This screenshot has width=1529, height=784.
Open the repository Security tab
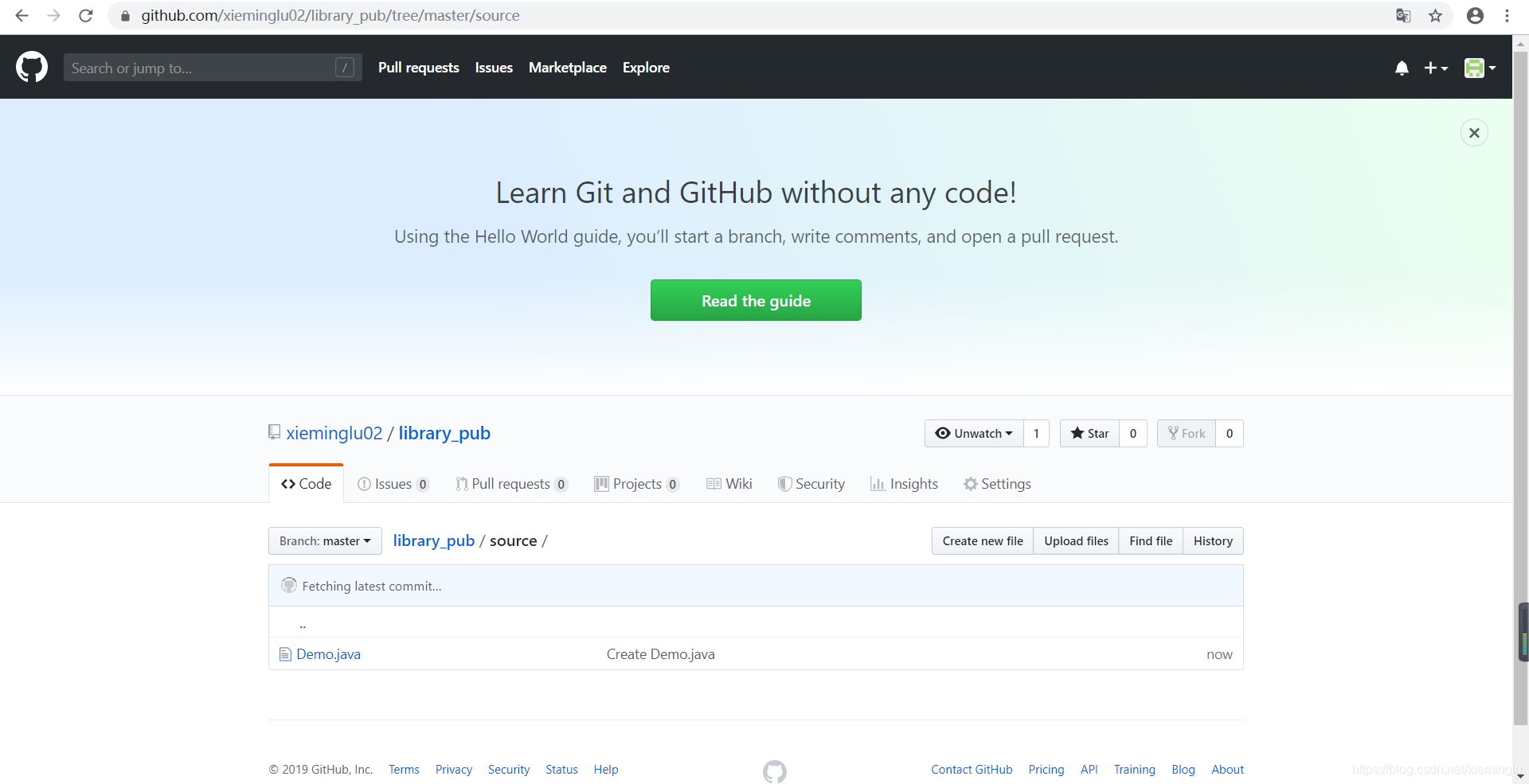click(811, 484)
